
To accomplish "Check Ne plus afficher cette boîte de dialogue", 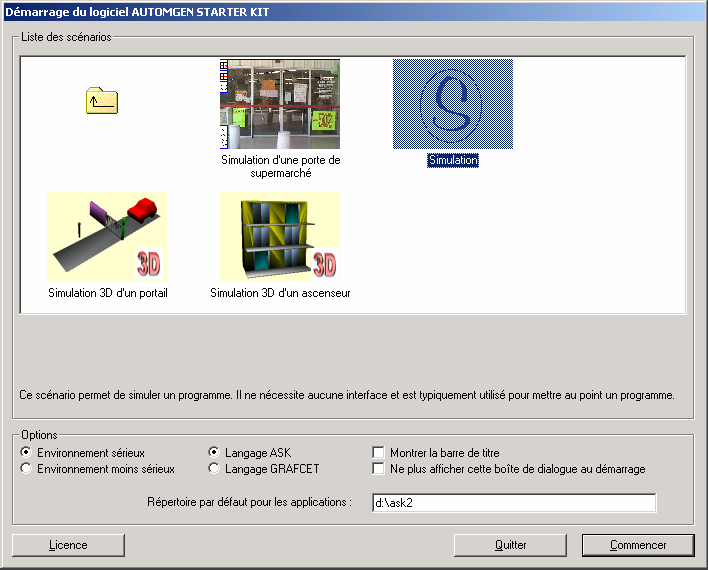I will click(378, 468).
